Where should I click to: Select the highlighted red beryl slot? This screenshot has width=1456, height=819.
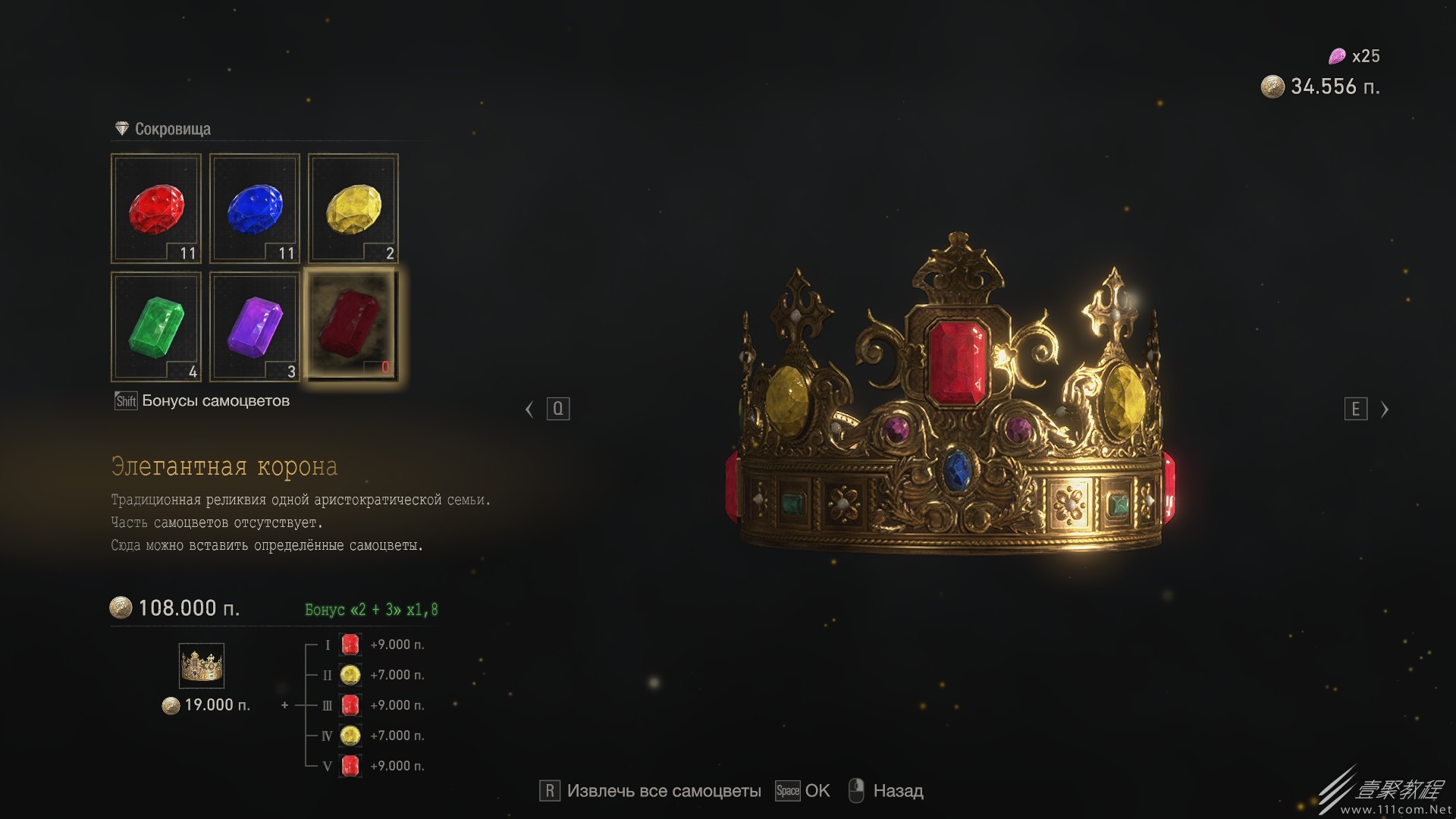pyautogui.click(x=353, y=327)
